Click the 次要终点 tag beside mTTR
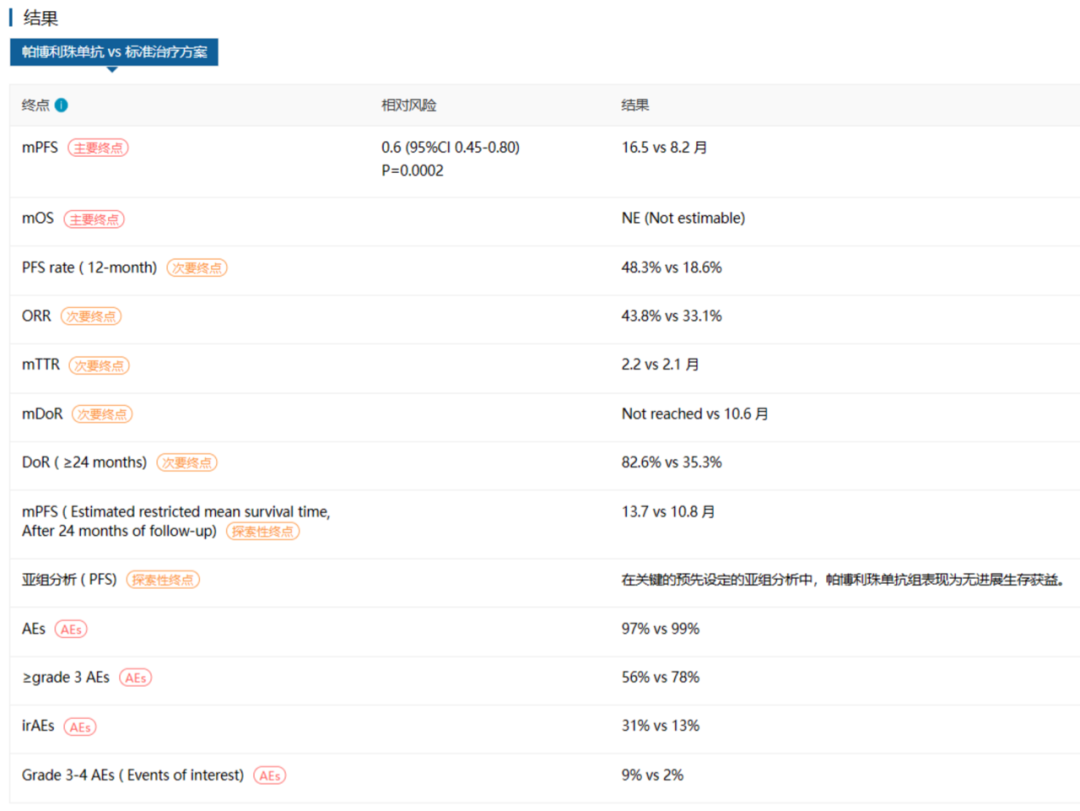Screen dimensions: 1080x811 click(x=99, y=365)
